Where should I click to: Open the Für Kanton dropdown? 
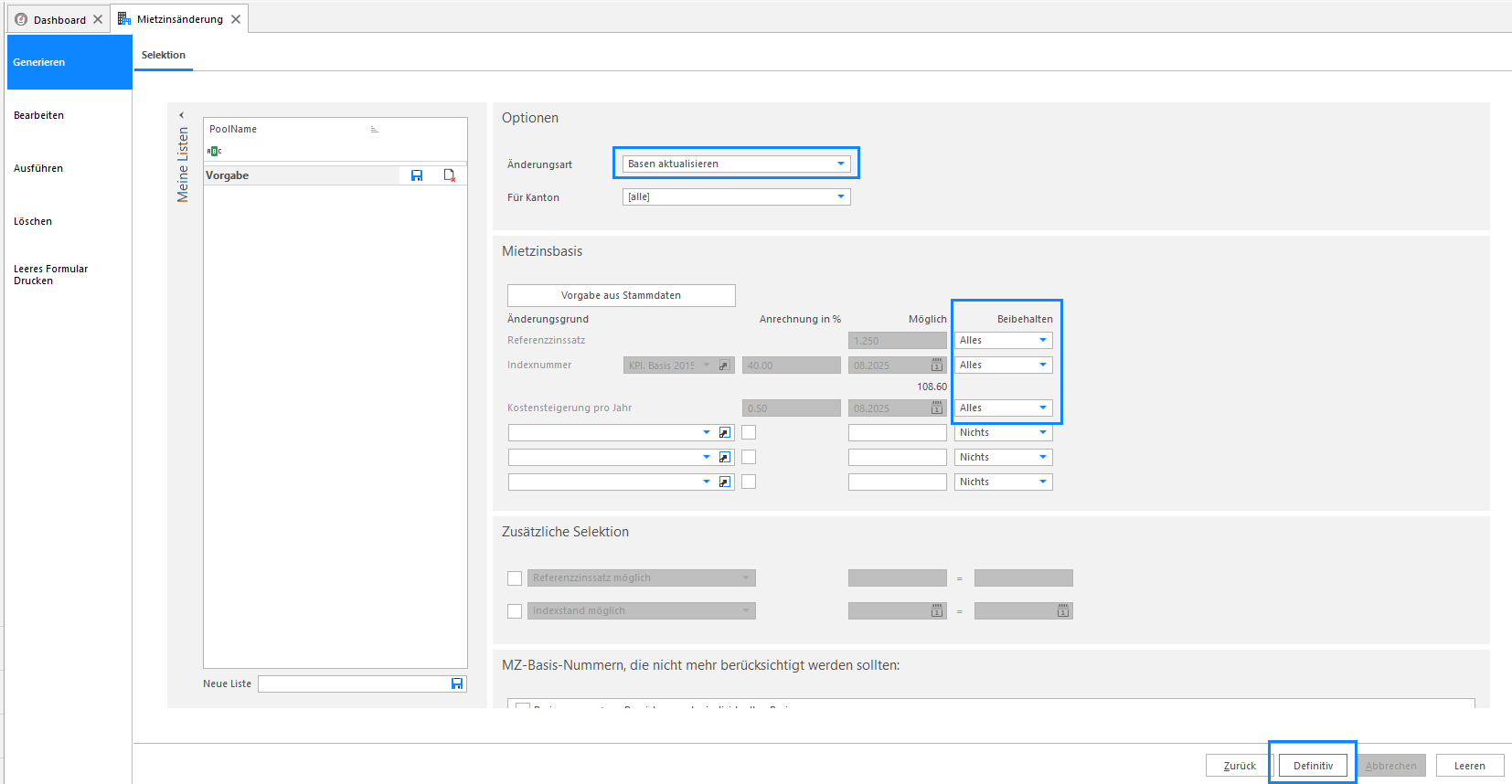pyautogui.click(x=736, y=196)
